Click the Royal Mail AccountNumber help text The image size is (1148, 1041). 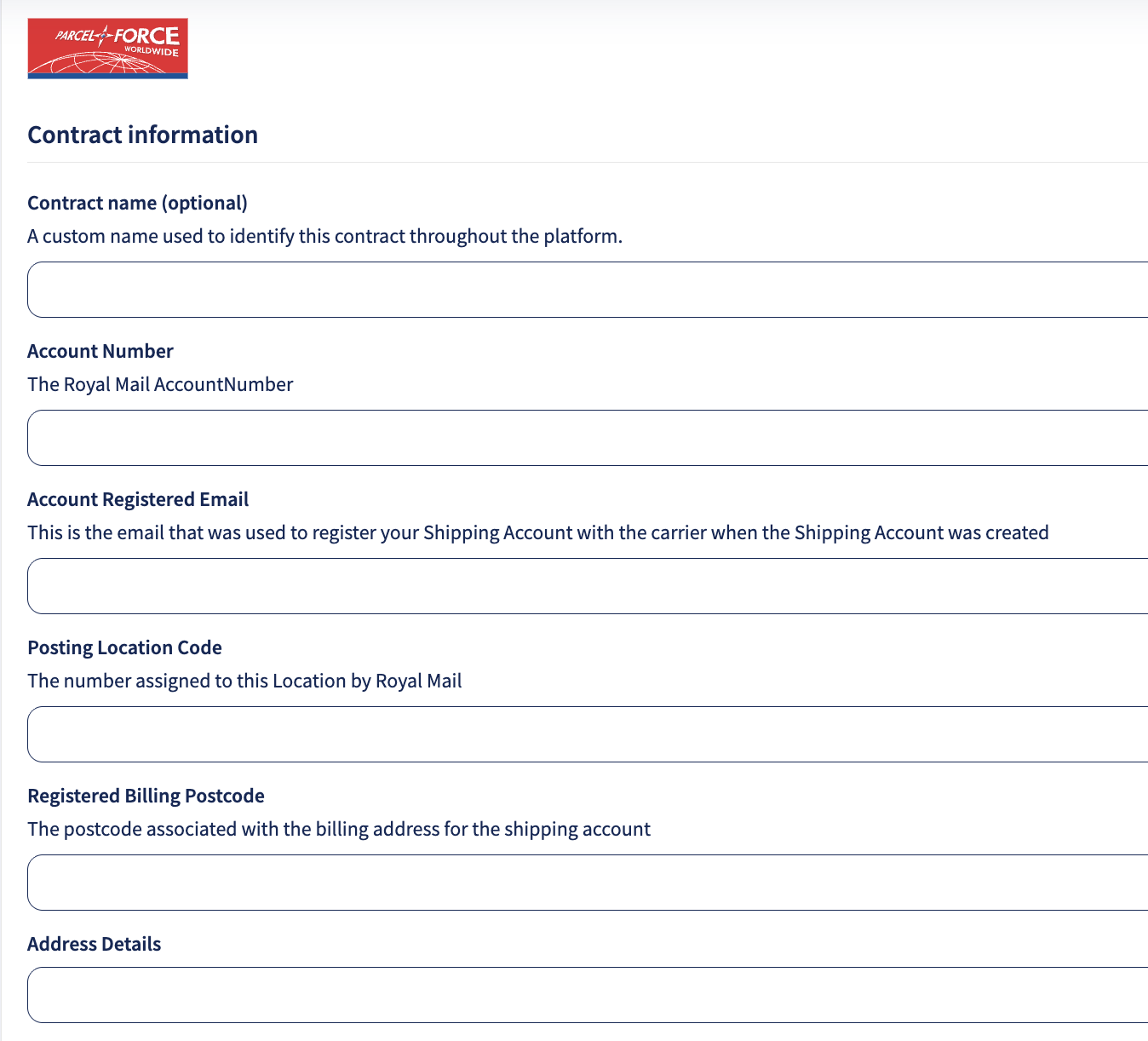point(160,384)
